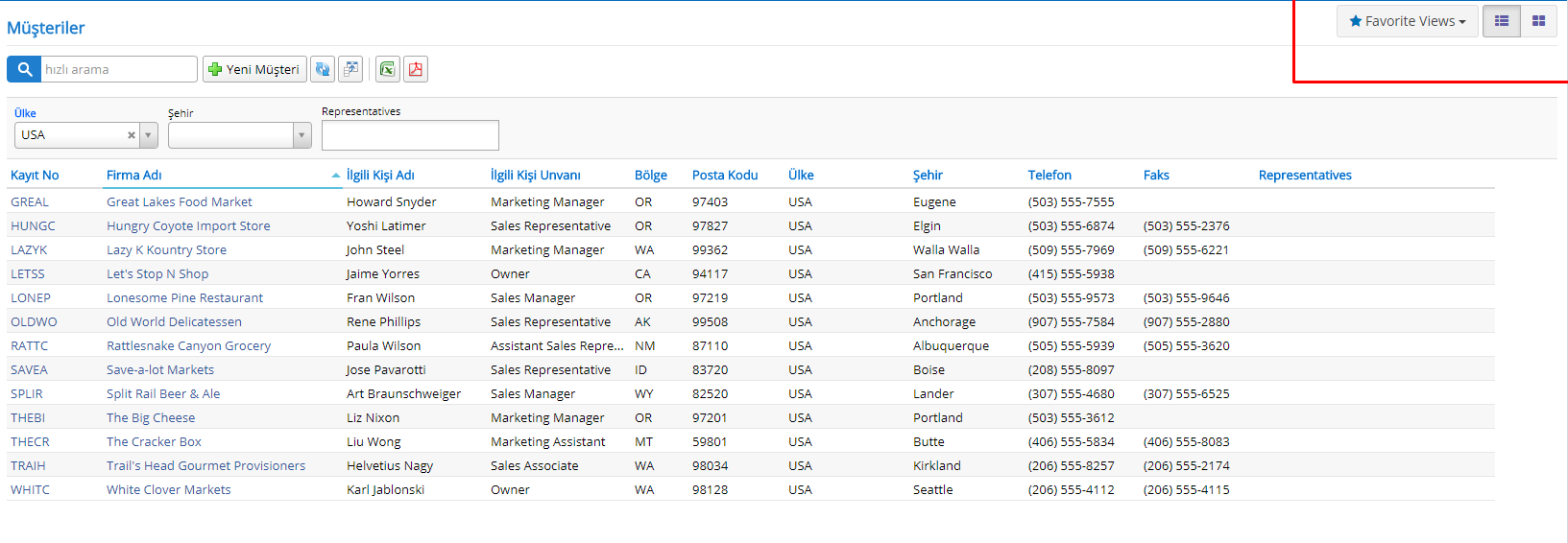Open the Favorite Views dropdown
The image size is (1568, 543).
[x=1408, y=21]
